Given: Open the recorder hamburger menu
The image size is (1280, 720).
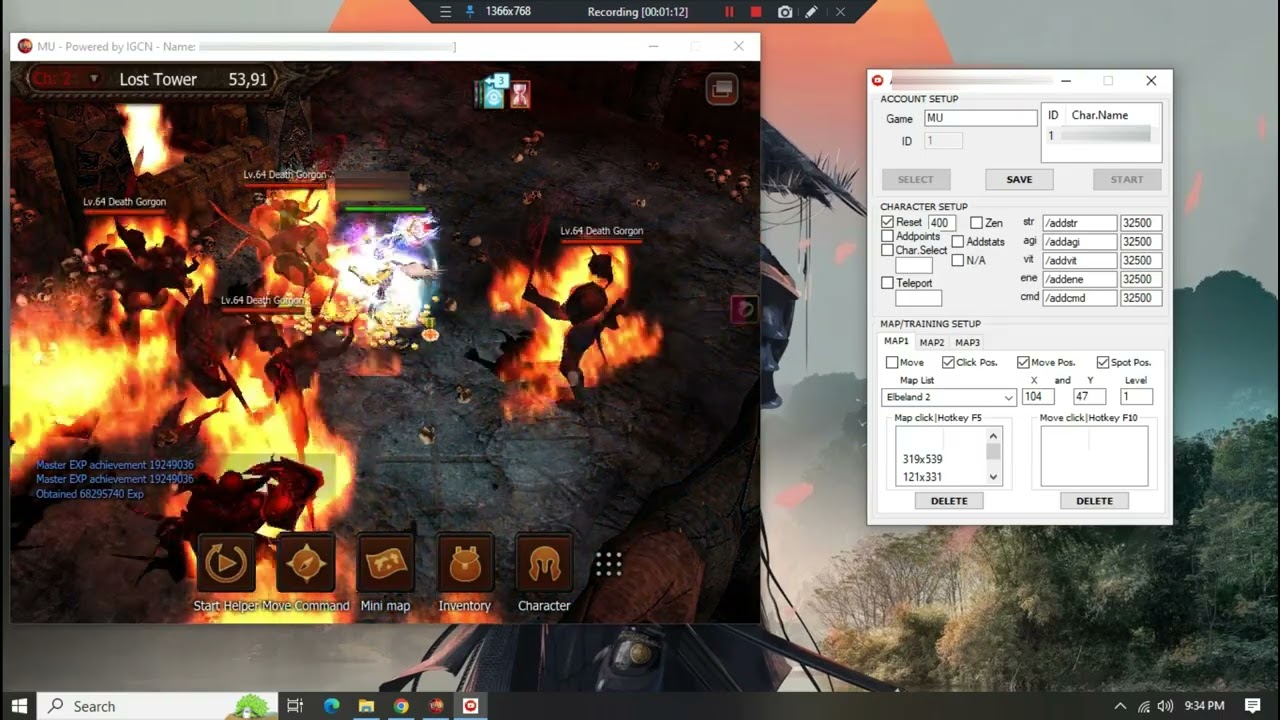Looking at the screenshot, I should pos(446,12).
